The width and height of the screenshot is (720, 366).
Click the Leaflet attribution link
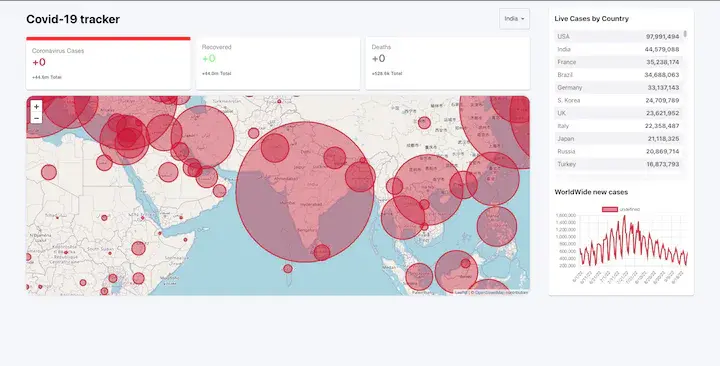pos(461,293)
